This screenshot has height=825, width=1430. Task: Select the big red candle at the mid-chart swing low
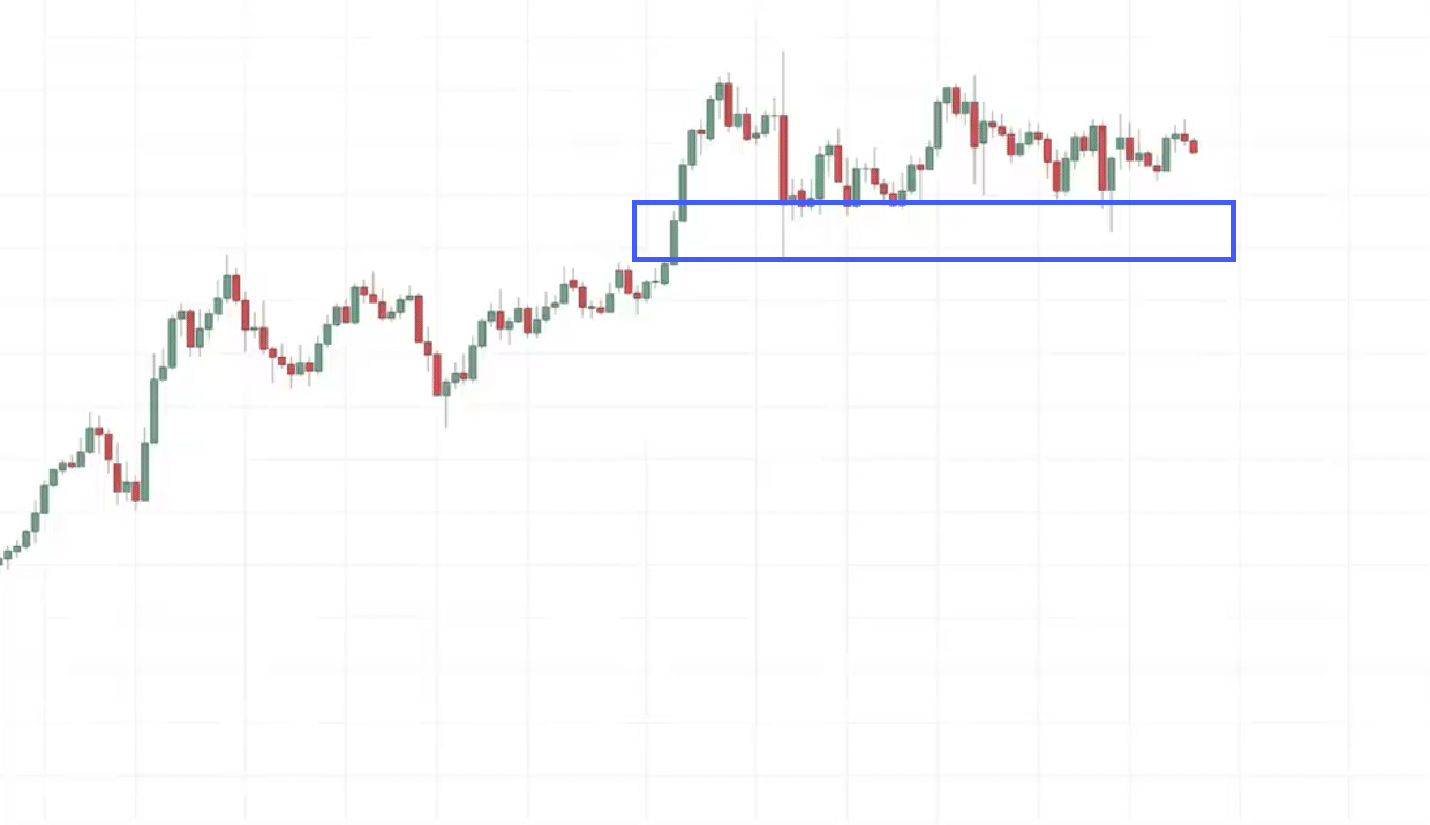[x=437, y=374]
